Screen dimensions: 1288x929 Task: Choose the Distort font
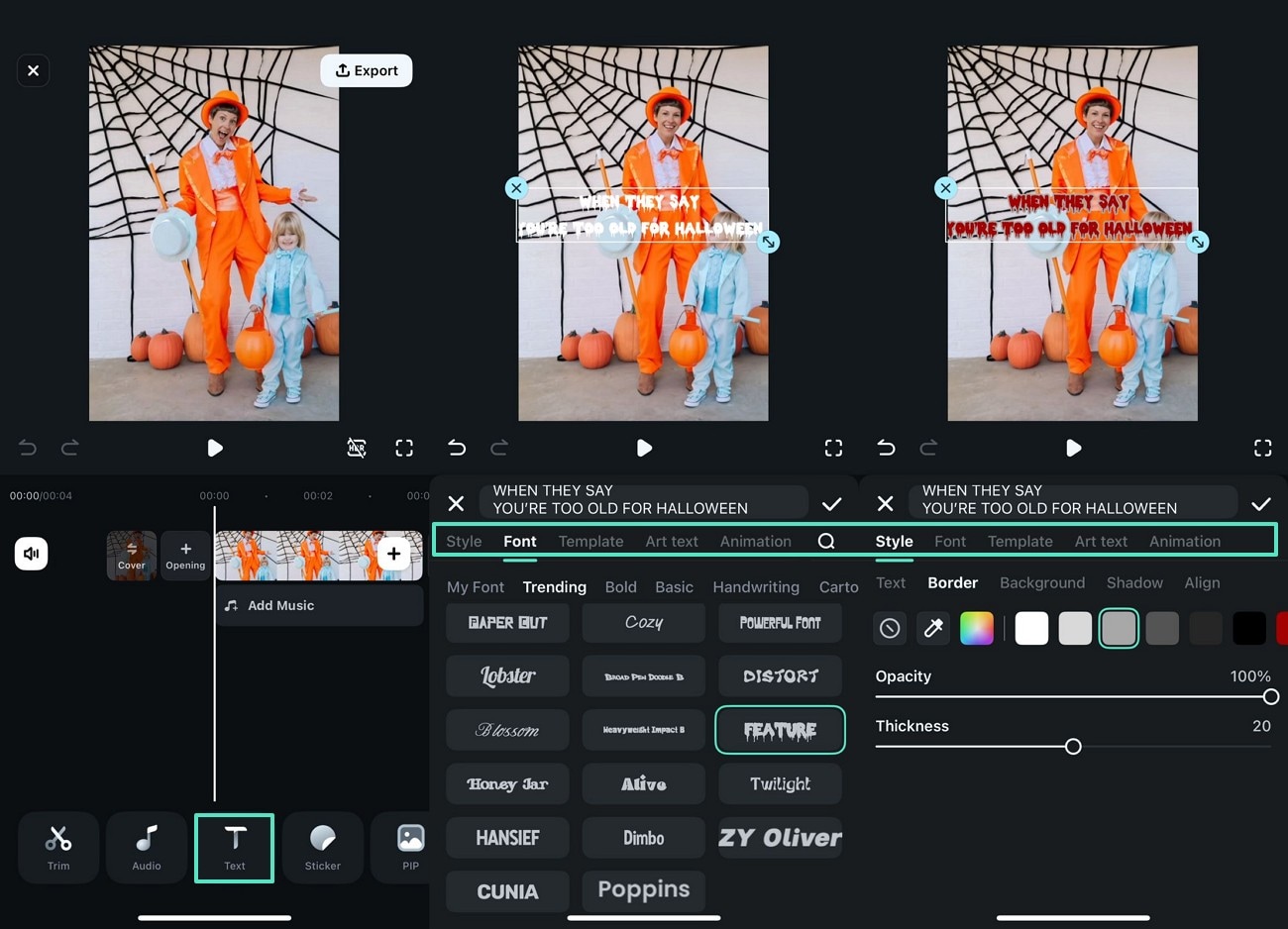pos(780,675)
